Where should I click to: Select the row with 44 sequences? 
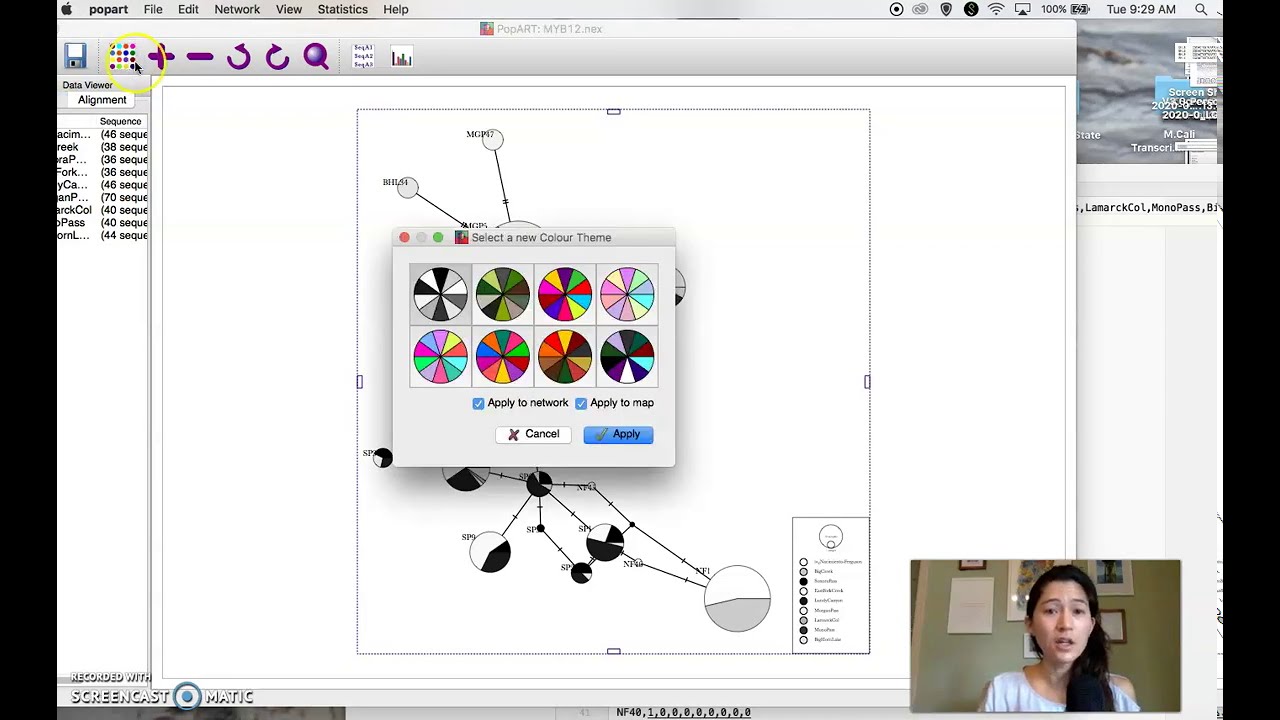(x=103, y=236)
